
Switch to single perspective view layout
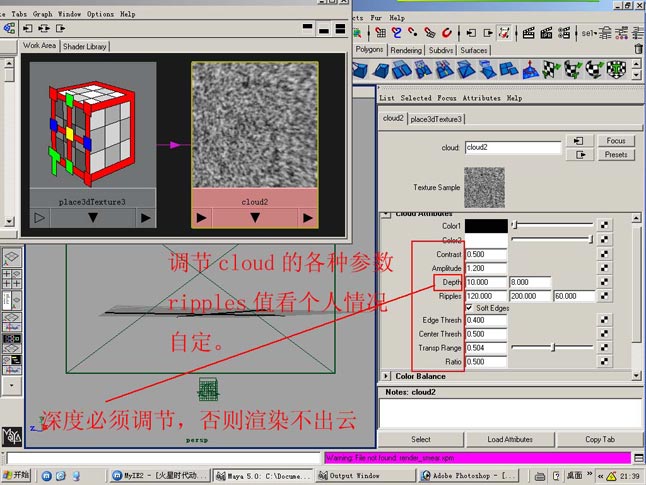[12, 256]
